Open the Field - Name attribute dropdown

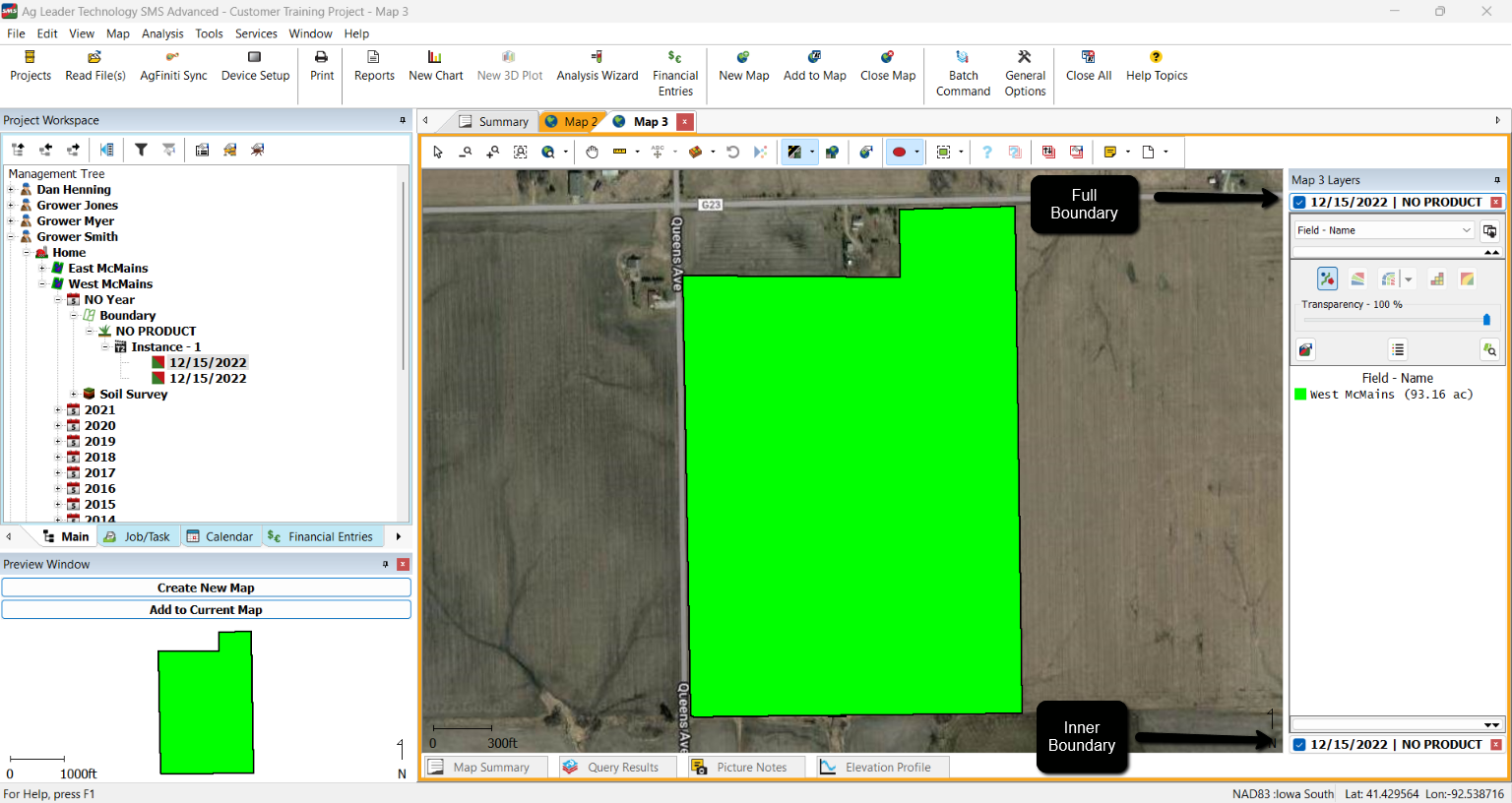pos(1383,230)
